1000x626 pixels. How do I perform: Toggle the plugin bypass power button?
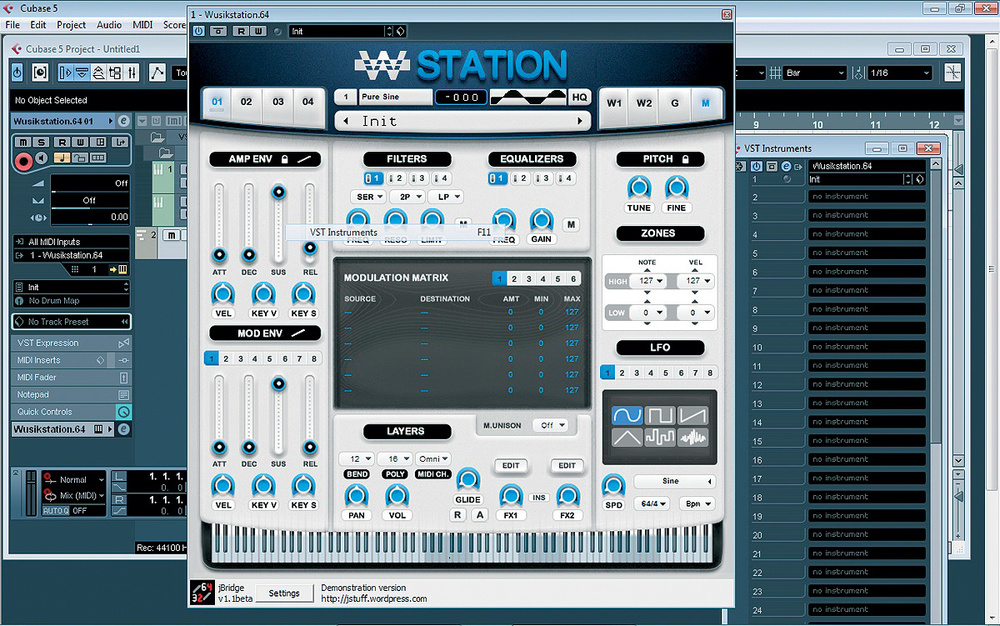(x=199, y=31)
